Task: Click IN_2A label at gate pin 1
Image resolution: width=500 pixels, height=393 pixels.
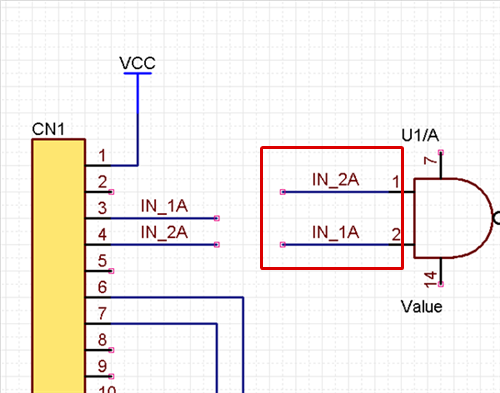Action: pos(335,180)
